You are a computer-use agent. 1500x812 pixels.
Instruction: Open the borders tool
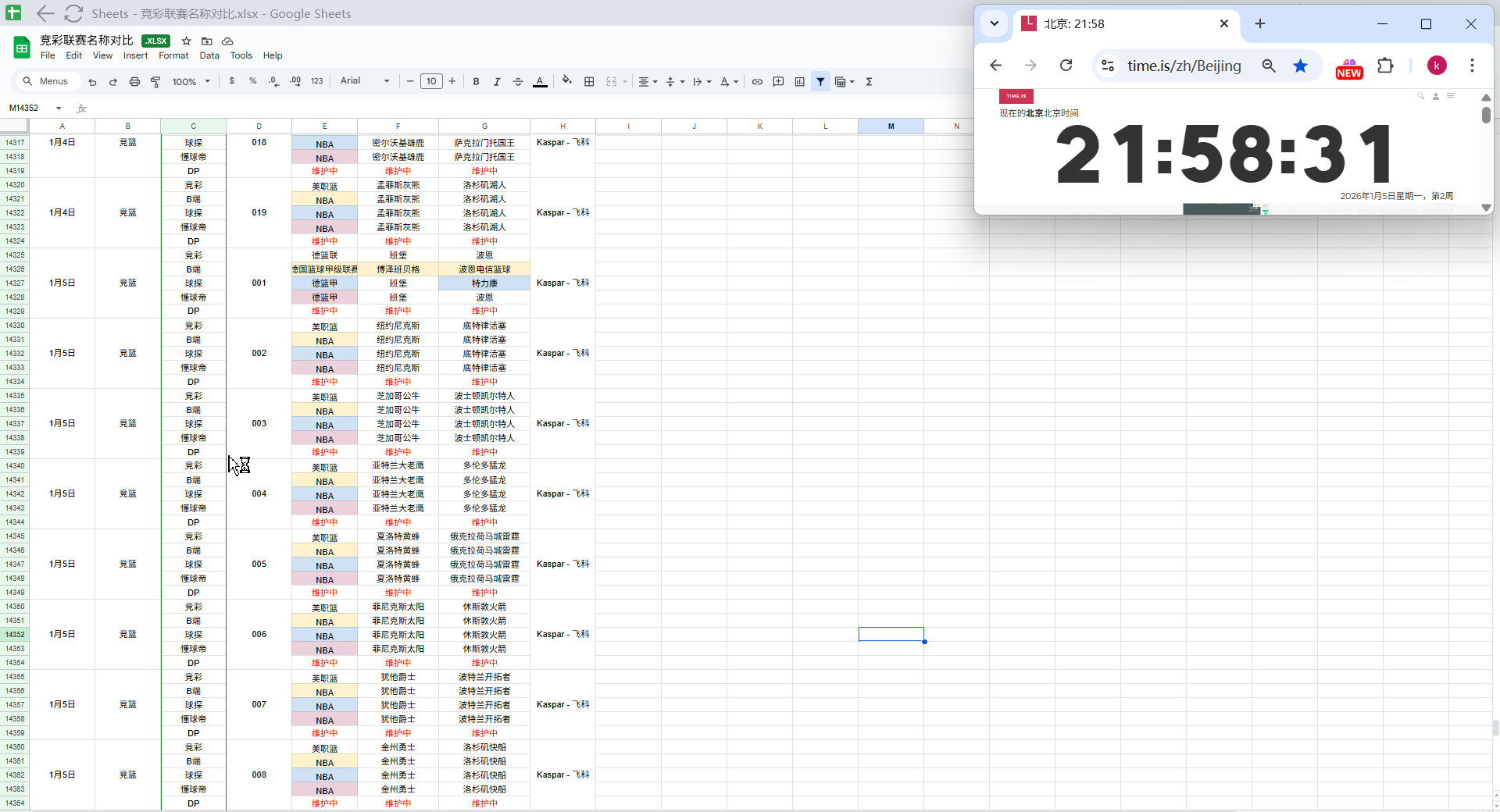[589, 81]
